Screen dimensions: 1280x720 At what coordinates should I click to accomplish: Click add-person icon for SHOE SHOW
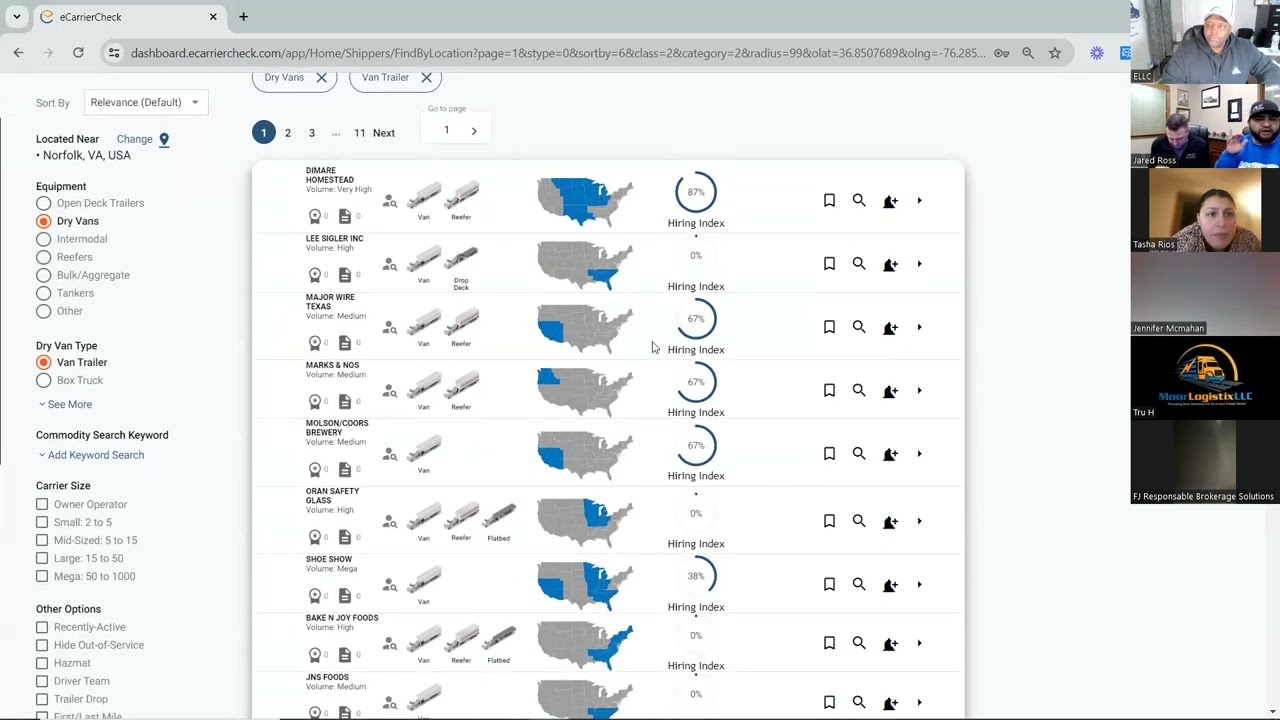pos(890,585)
